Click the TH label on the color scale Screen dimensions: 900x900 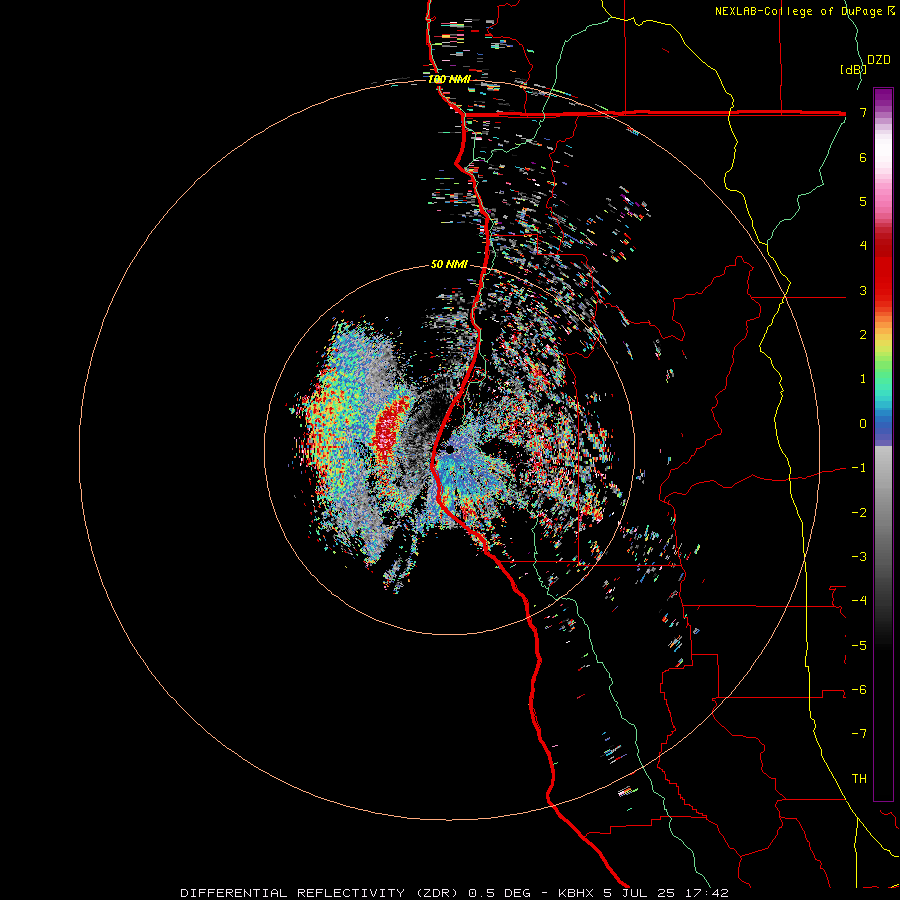point(859,779)
